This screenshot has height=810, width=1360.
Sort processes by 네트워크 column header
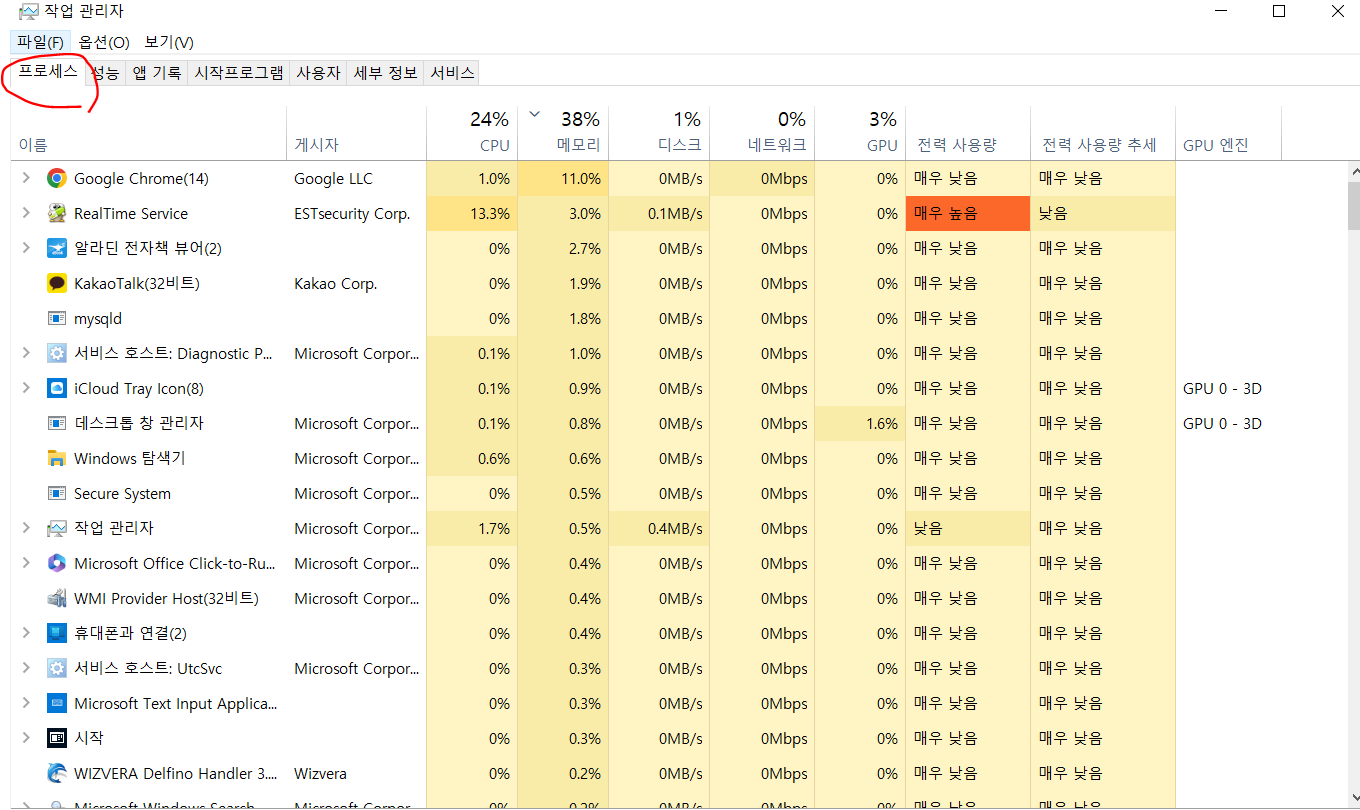tap(762, 133)
